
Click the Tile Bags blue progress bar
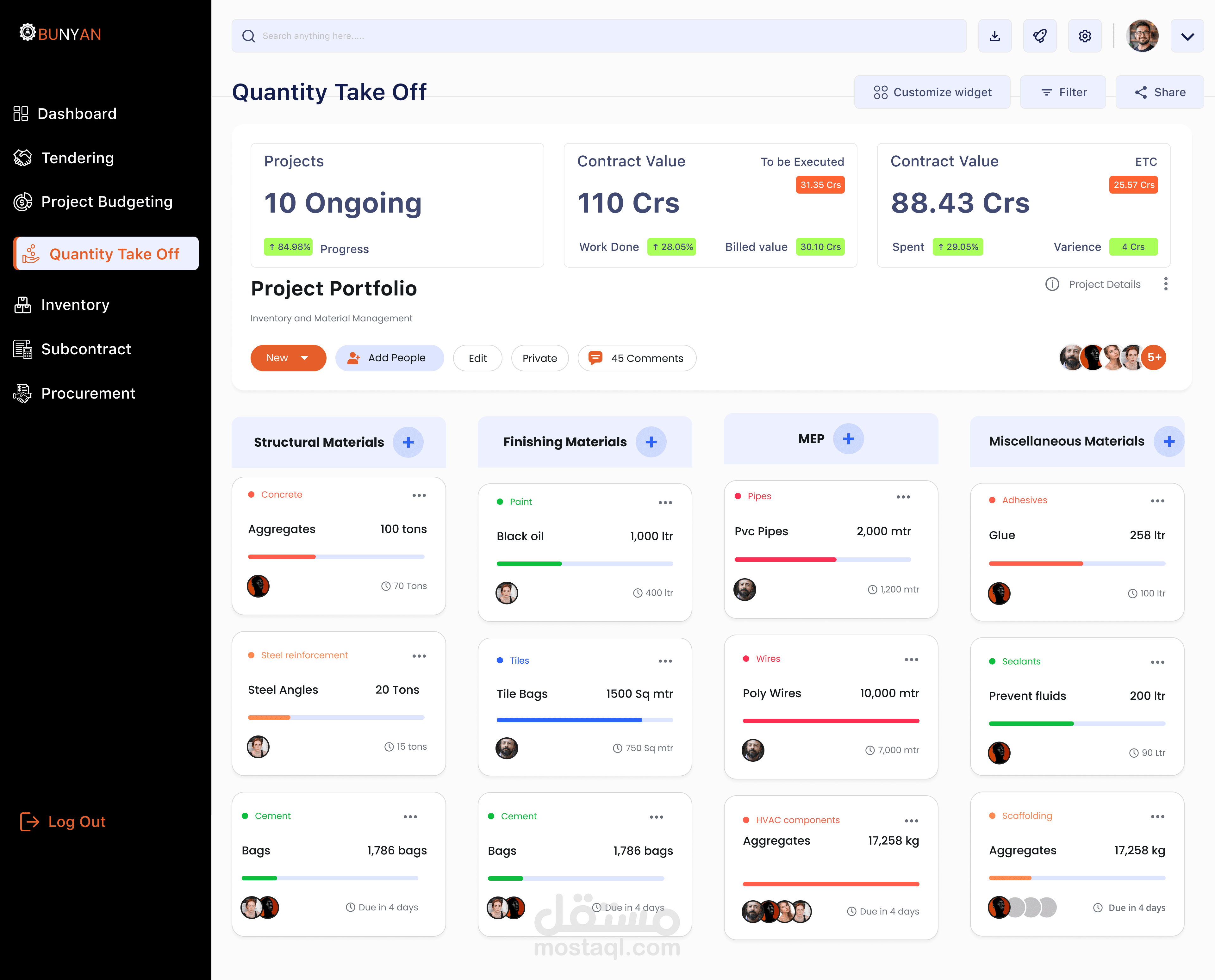[x=569, y=720]
